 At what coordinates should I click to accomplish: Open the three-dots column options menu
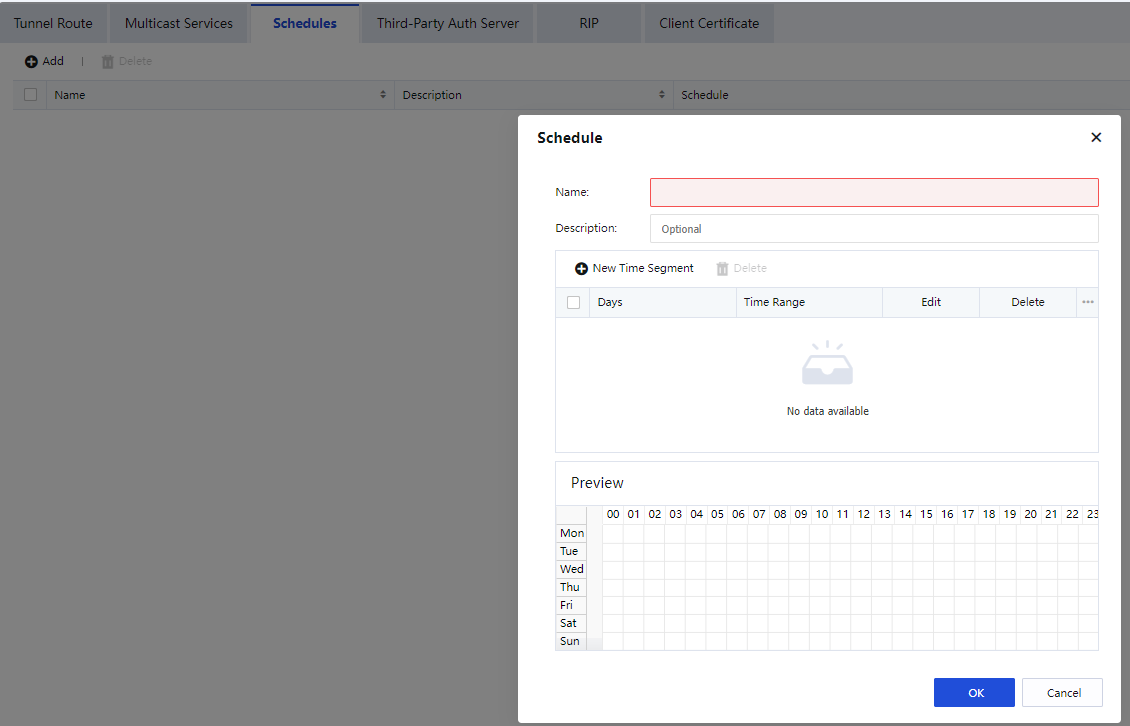click(x=1088, y=302)
